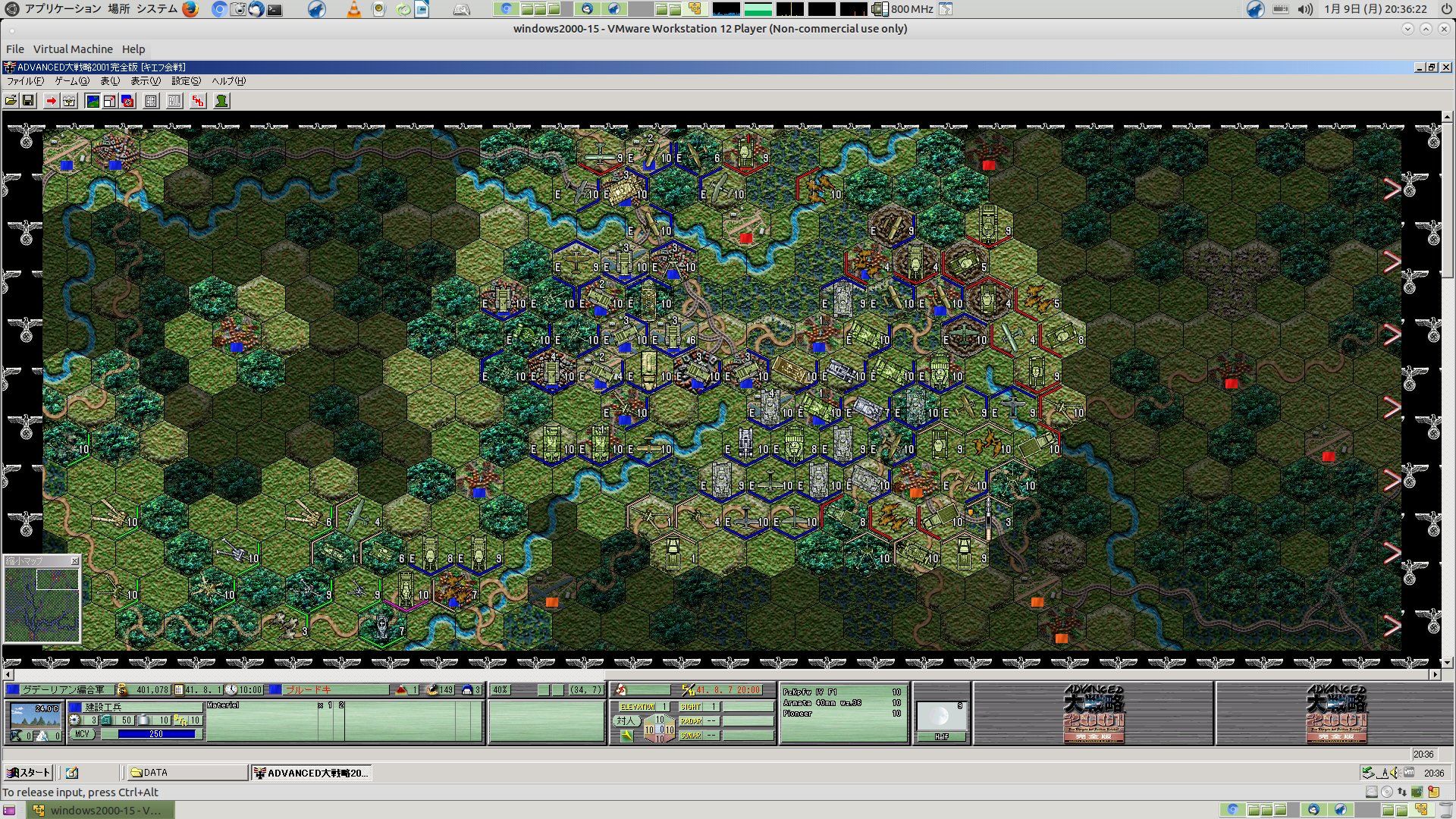Click the 250 blue fuel bar
The image size is (1456, 819).
click(156, 734)
